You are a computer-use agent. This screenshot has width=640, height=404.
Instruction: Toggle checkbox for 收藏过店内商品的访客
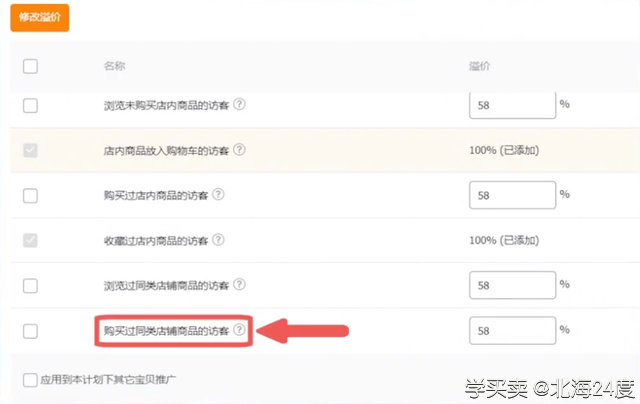[30, 240]
